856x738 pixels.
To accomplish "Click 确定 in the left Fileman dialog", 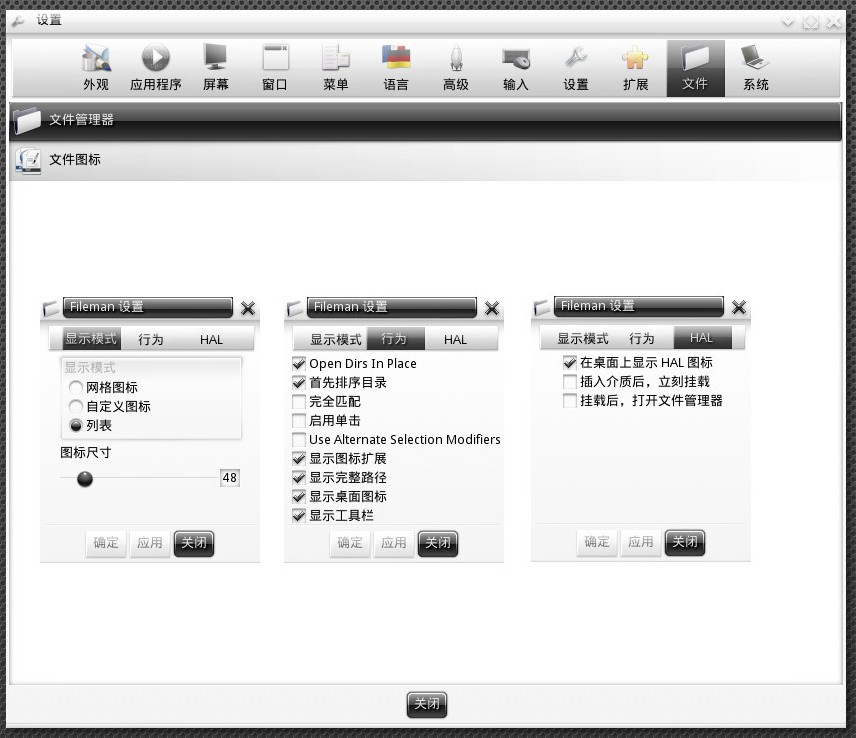I will point(106,543).
